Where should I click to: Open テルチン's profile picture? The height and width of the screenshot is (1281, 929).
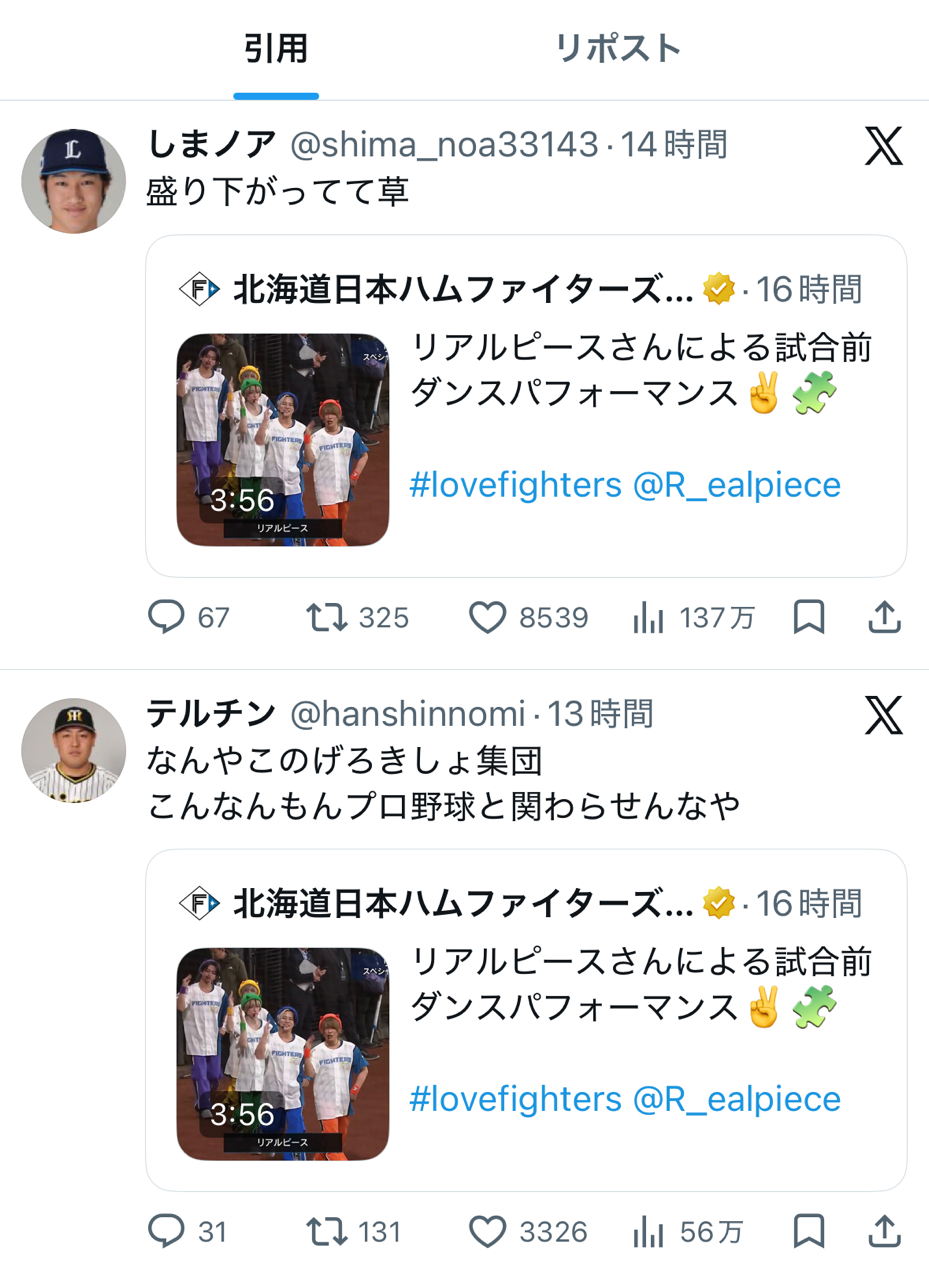tap(74, 750)
